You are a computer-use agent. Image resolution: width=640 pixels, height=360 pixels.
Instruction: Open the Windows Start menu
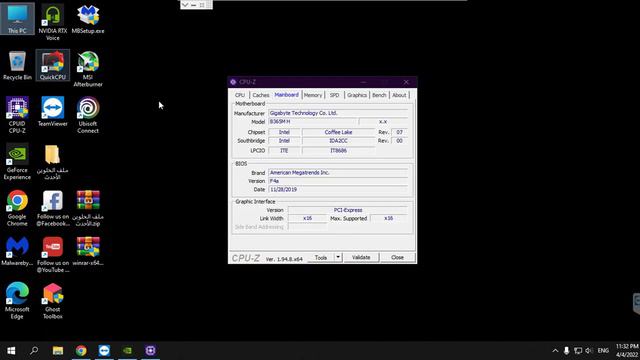(x=11, y=351)
